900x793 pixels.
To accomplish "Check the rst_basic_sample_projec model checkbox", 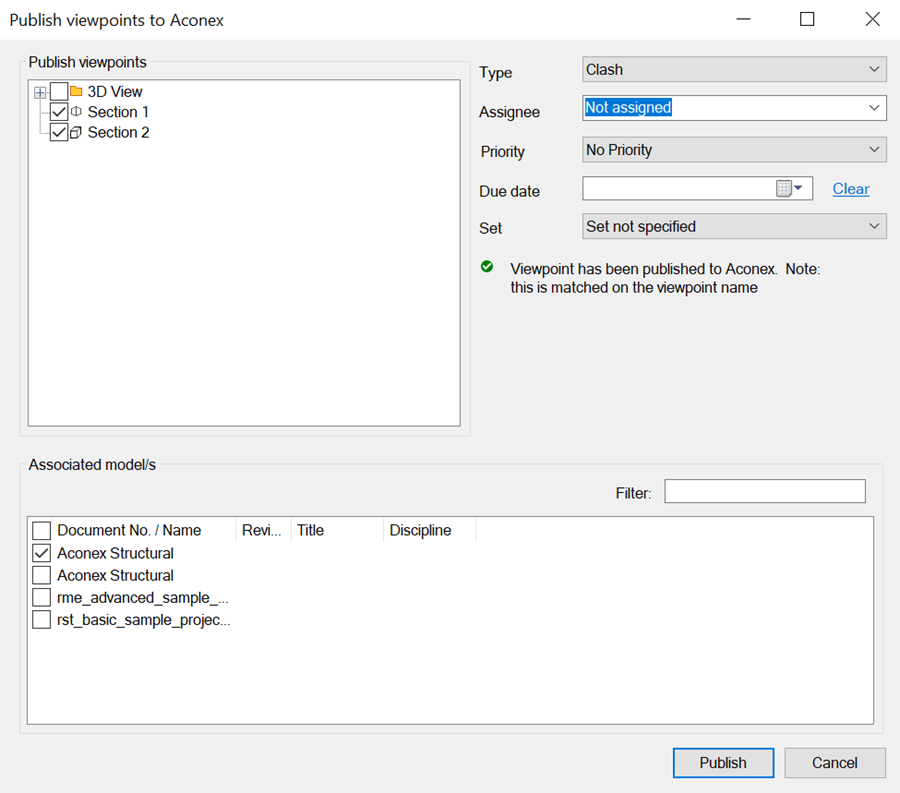I will click(x=41, y=620).
